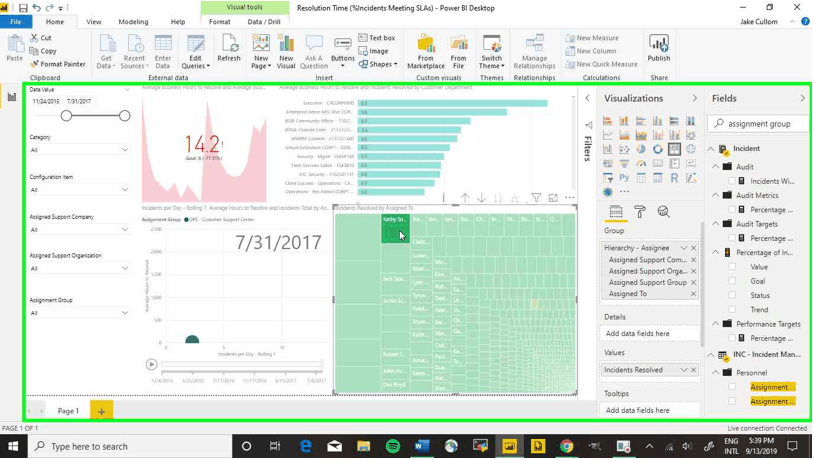This screenshot has height=460, width=814.
Task: Click the From File custom visual icon
Action: [x=458, y=52]
